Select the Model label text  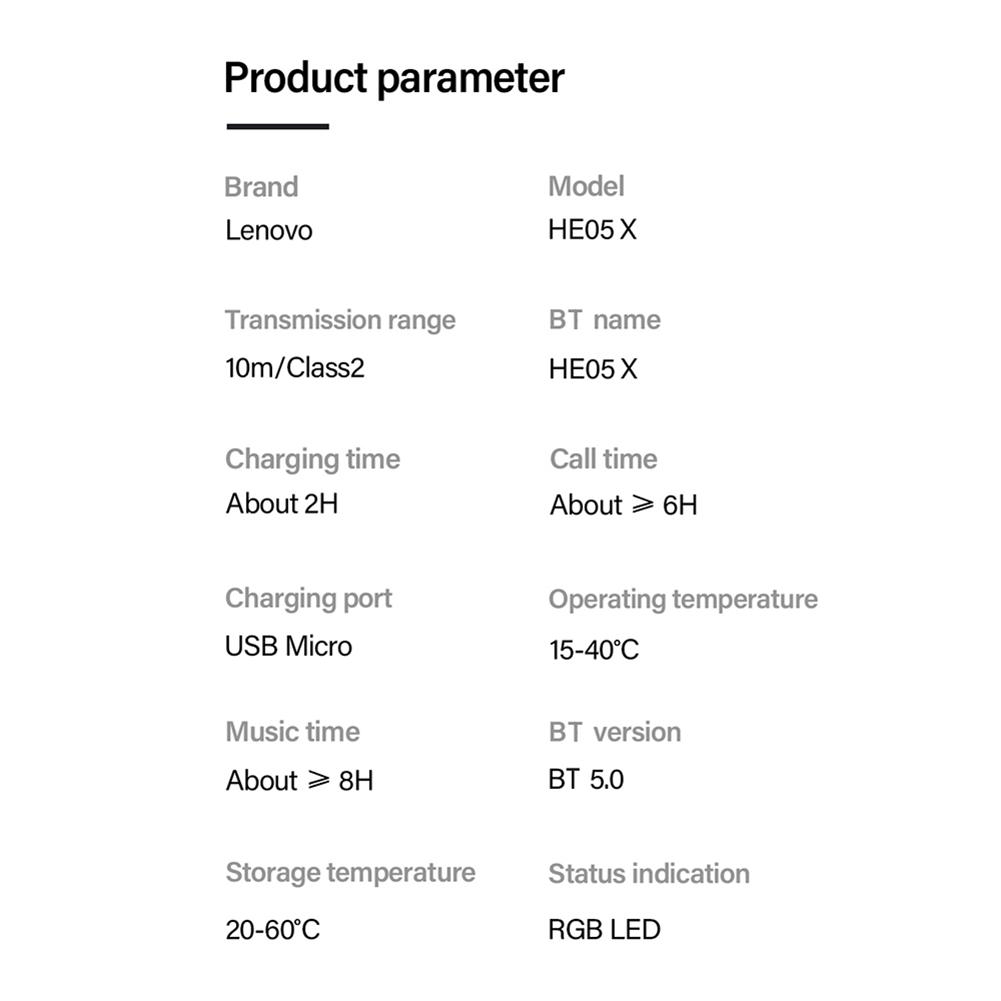(x=586, y=186)
